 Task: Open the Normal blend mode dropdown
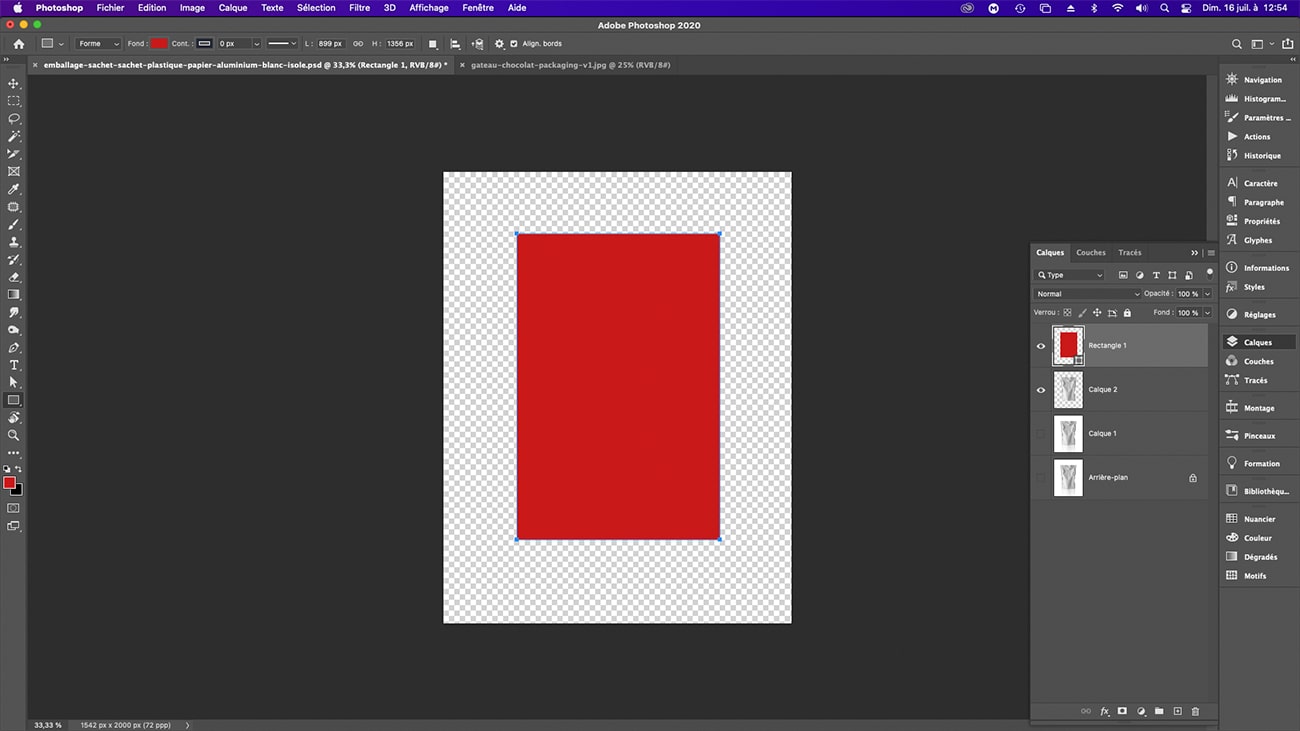point(1087,294)
